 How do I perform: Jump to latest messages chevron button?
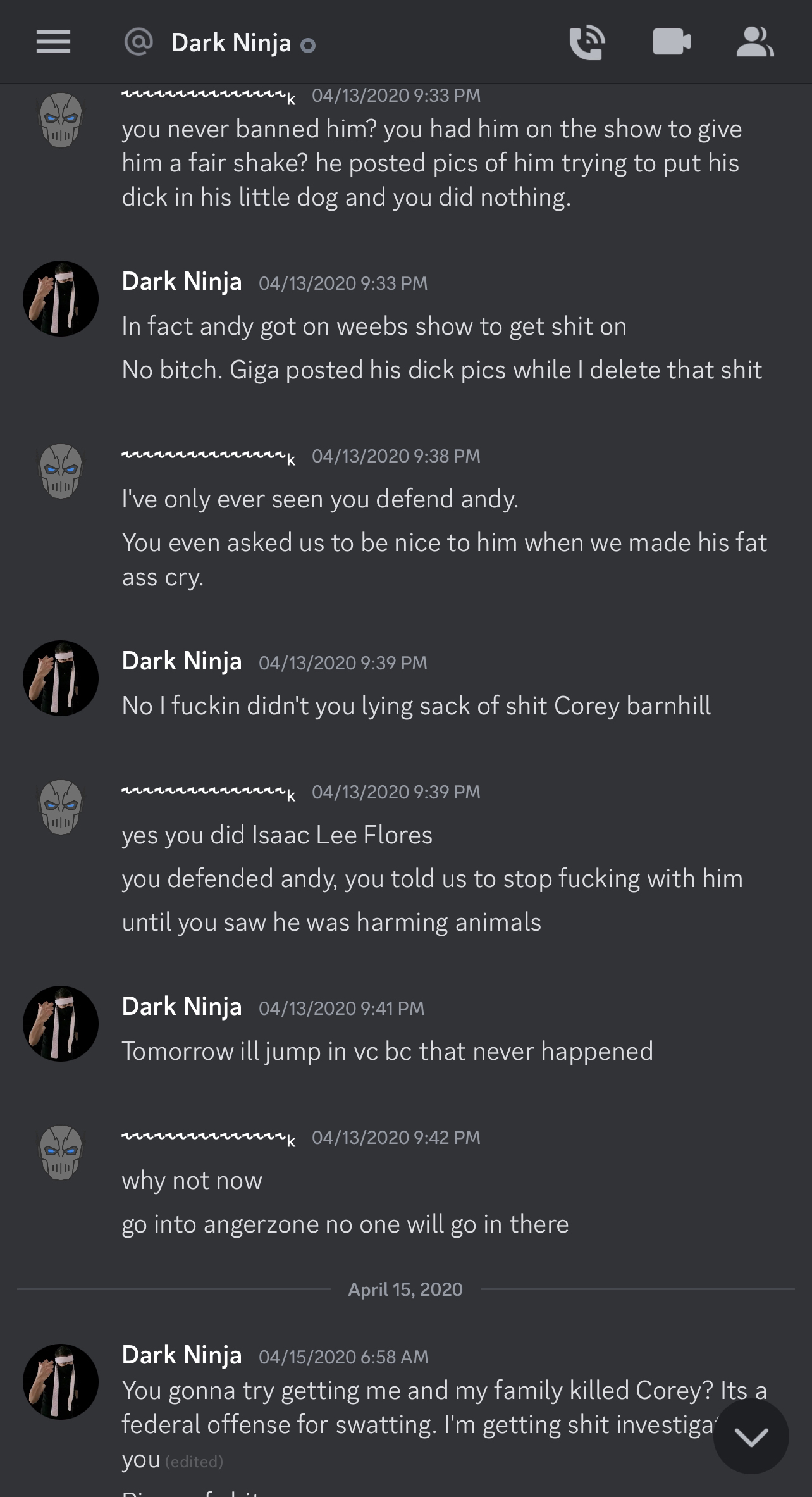click(x=751, y=1437)
